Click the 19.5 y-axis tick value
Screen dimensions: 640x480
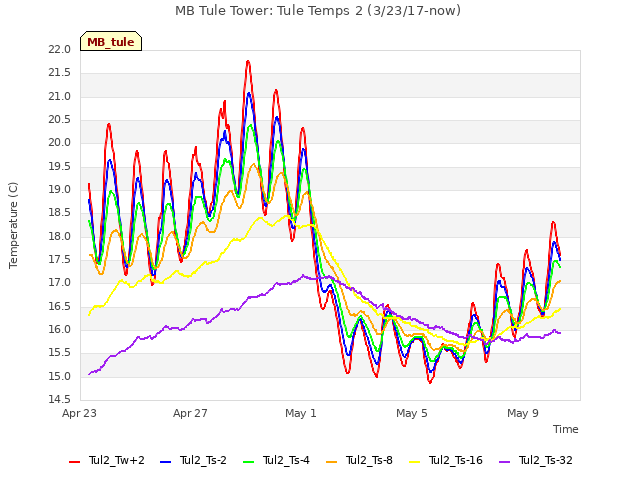[60, 167]
